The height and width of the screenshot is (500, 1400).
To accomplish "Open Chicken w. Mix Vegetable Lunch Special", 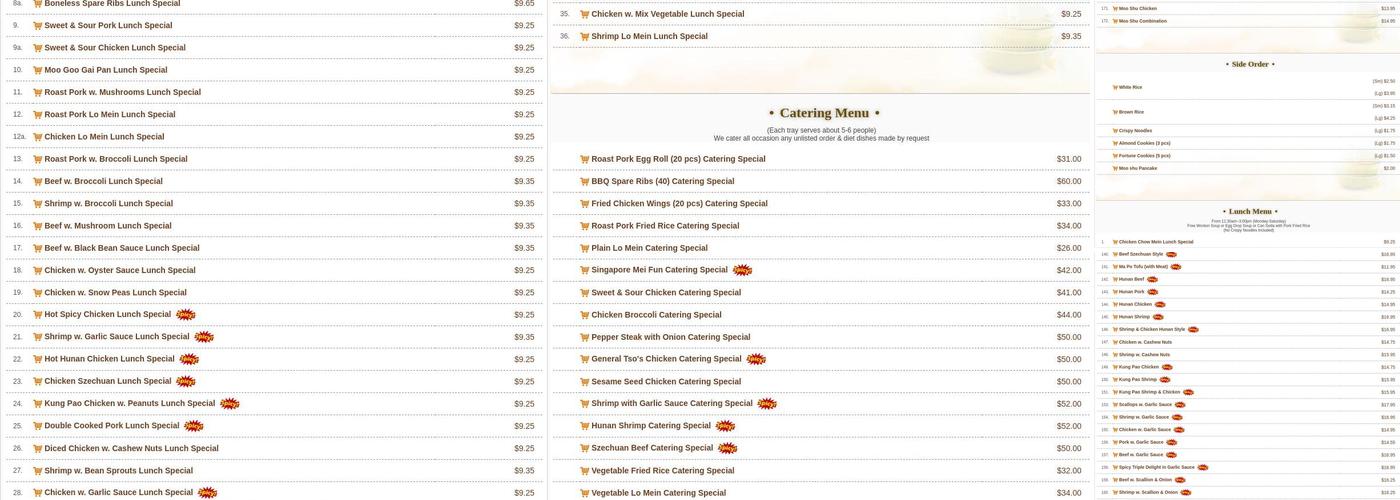I will click(668, 14).
